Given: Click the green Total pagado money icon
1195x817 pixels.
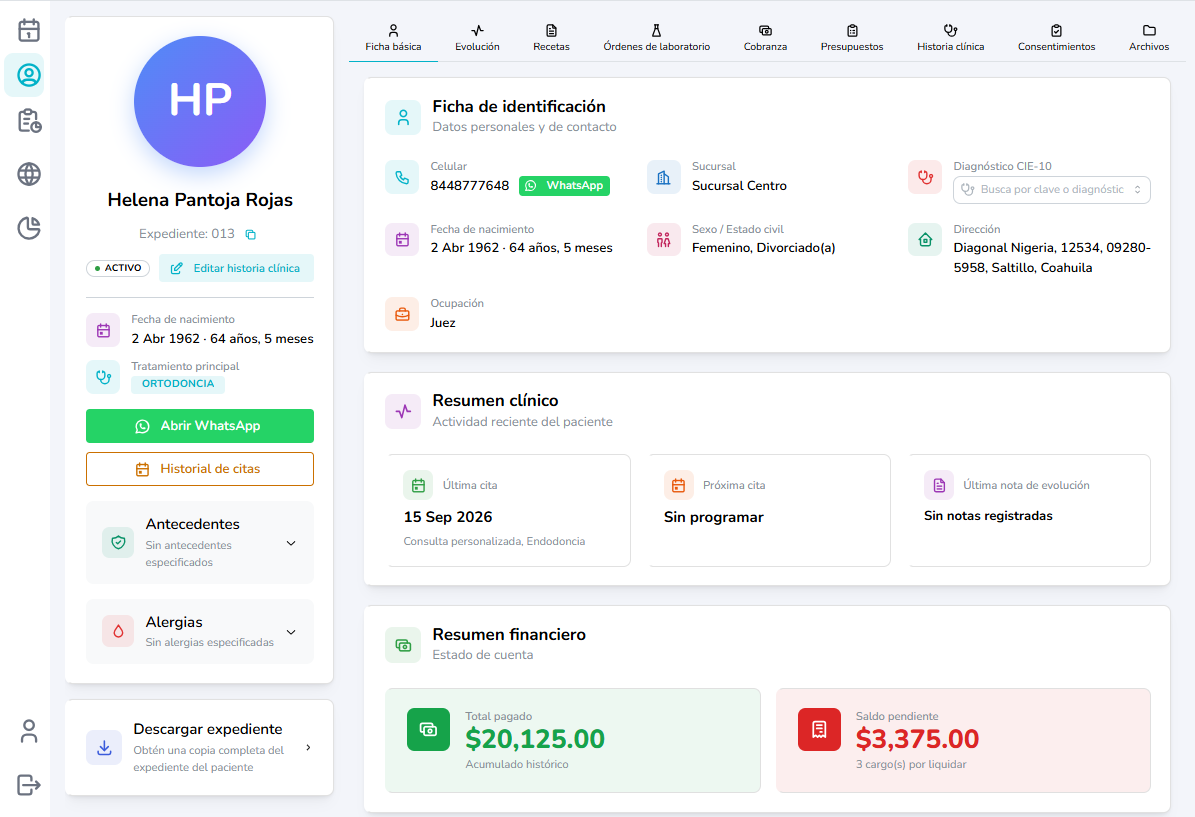Looking at the screenshot, I should point(428,729).
